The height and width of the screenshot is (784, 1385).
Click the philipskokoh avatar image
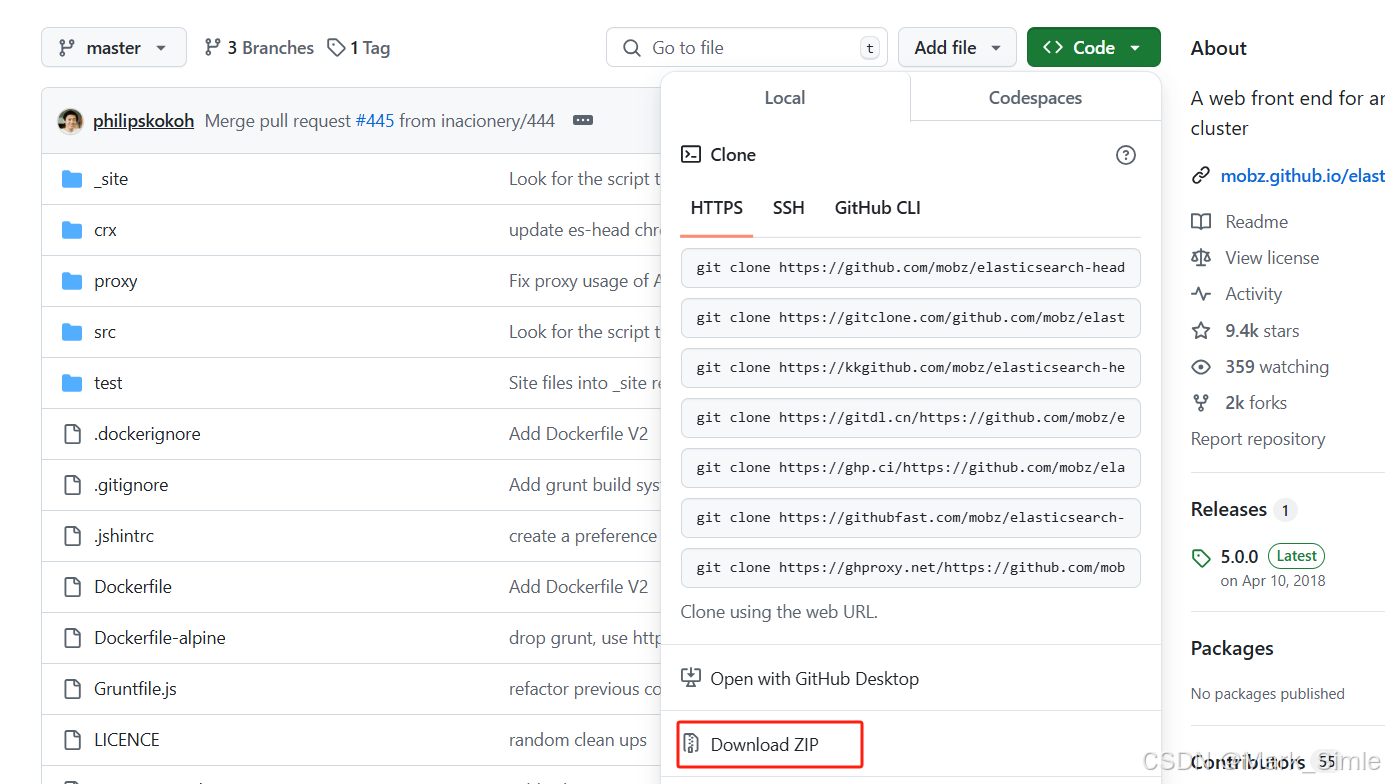(x=71, y=121)
